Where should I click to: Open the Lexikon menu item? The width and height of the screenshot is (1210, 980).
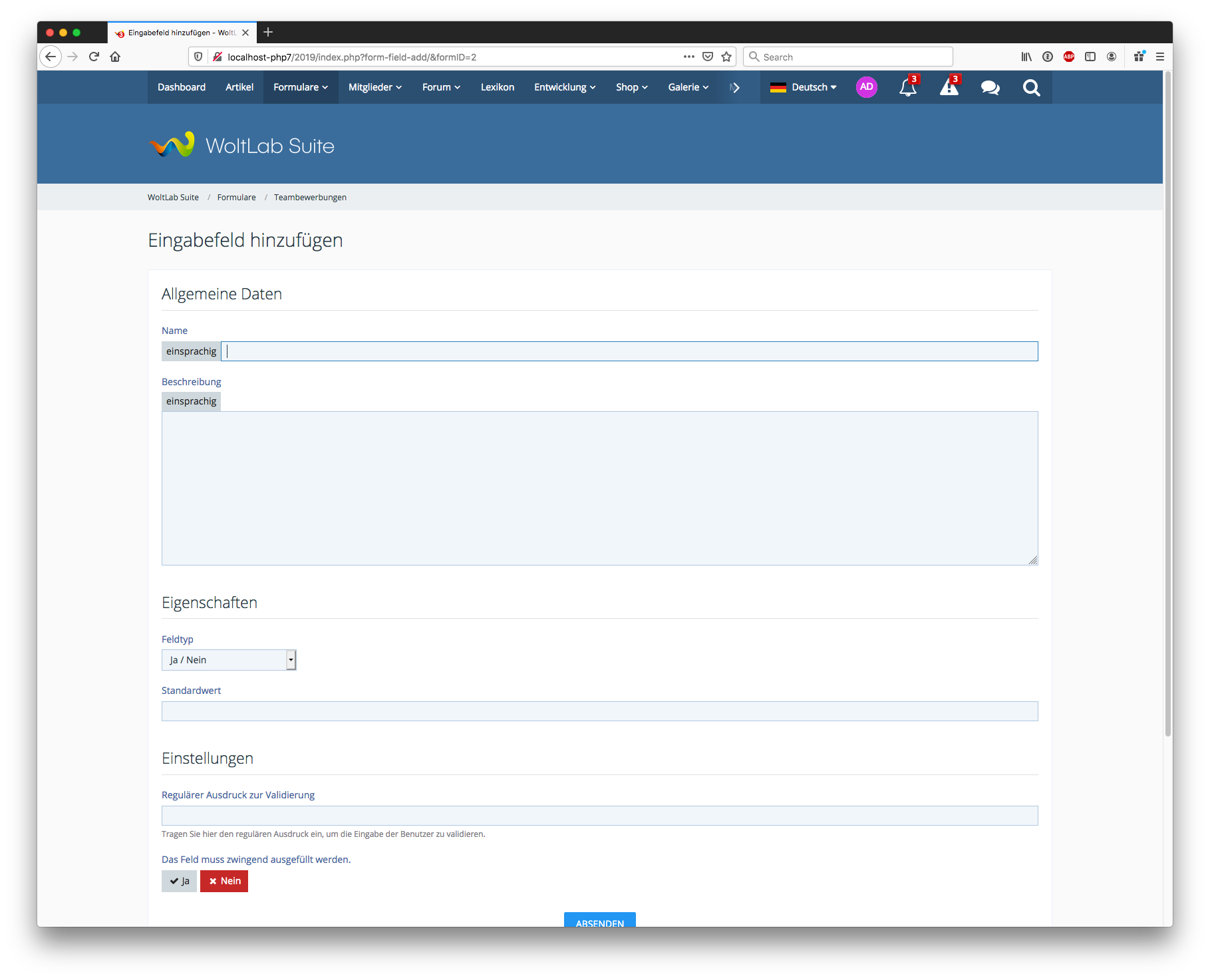pyautogui.click(x=498, y=87)
